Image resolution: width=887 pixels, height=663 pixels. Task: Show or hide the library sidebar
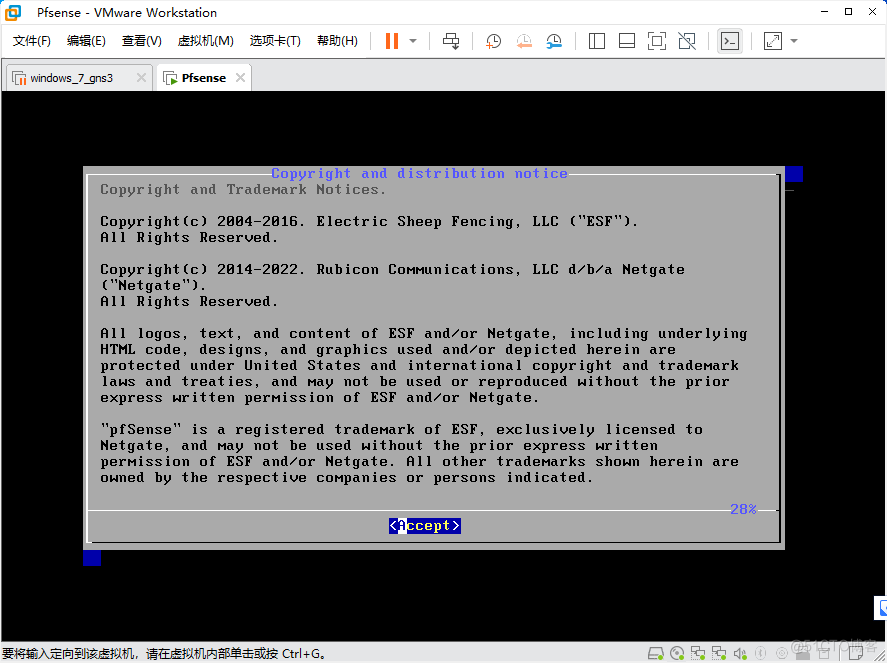pyautogui.click(x=597, y=41)
